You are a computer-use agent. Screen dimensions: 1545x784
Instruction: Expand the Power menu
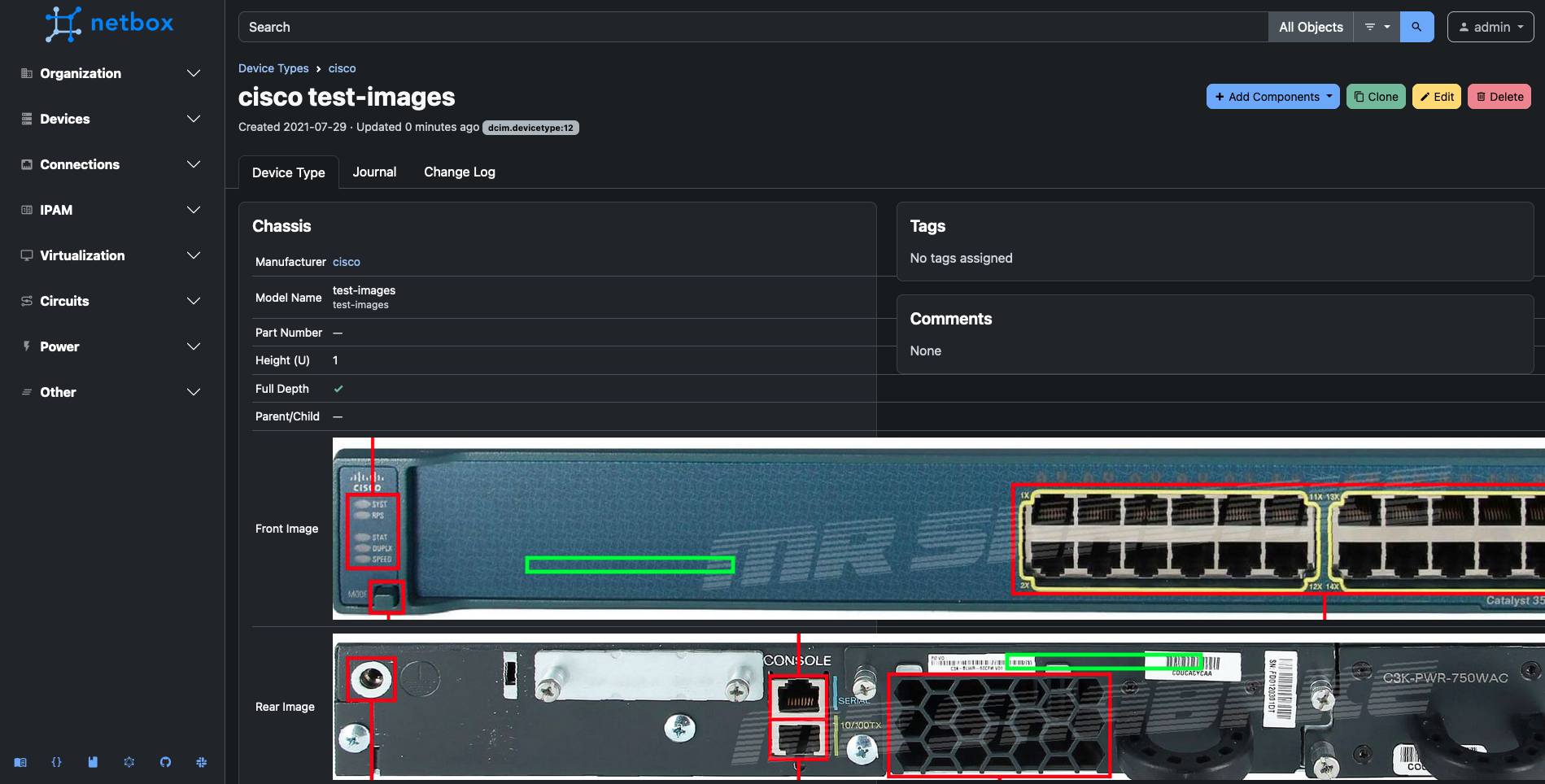111,346
